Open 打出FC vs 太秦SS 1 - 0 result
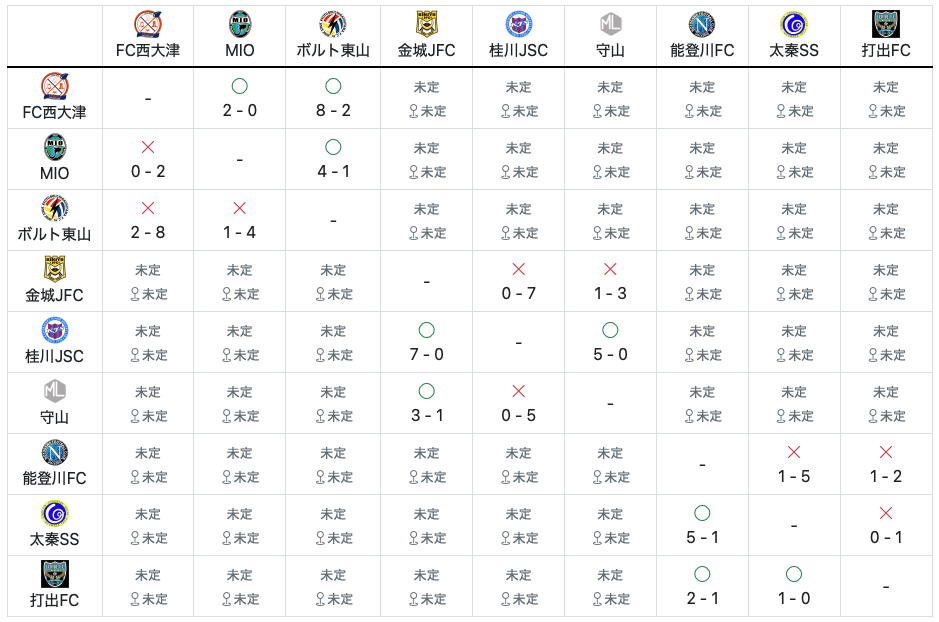The image size is (939, 622). click(793, 599)
